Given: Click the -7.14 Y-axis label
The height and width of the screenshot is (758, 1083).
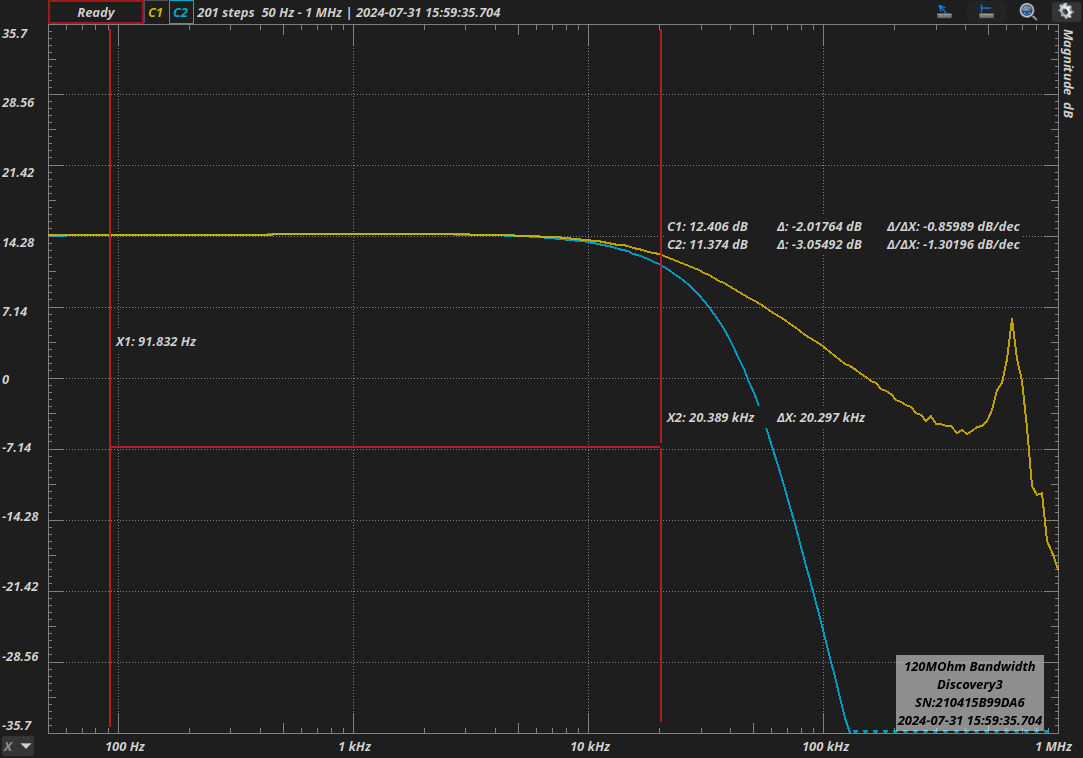Looking at the screenshot, I should pos(17,448).
